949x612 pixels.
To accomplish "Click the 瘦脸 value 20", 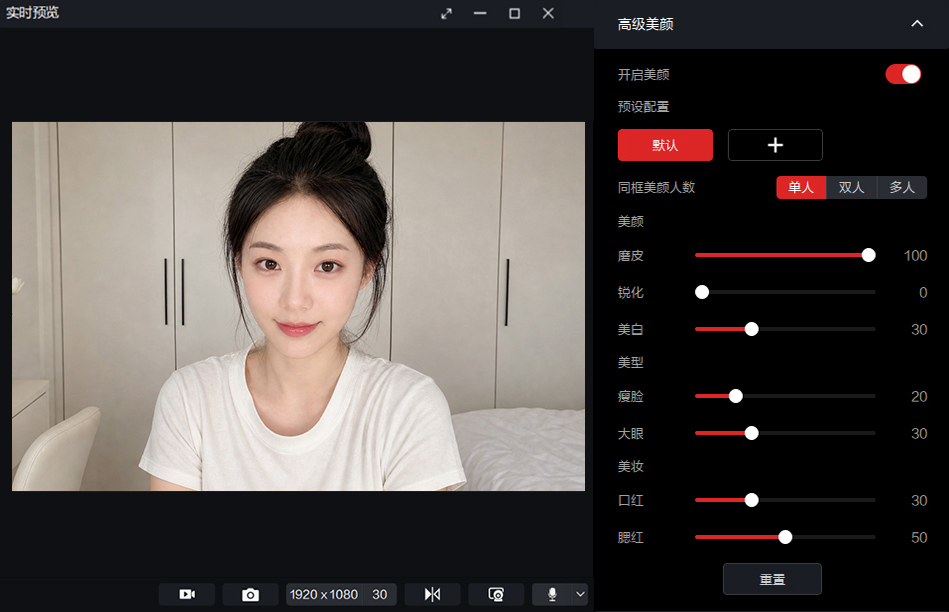I will [x=919, y=396].
